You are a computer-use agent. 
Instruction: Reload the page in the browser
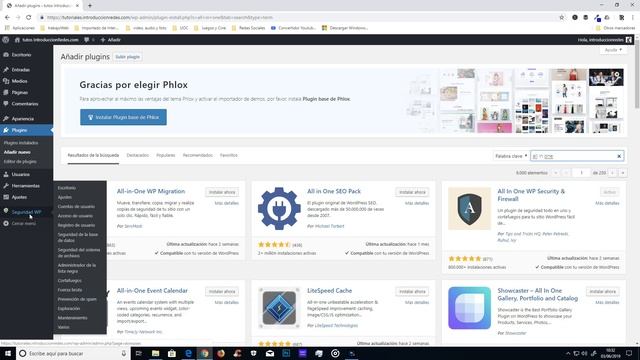pos(29,18)
